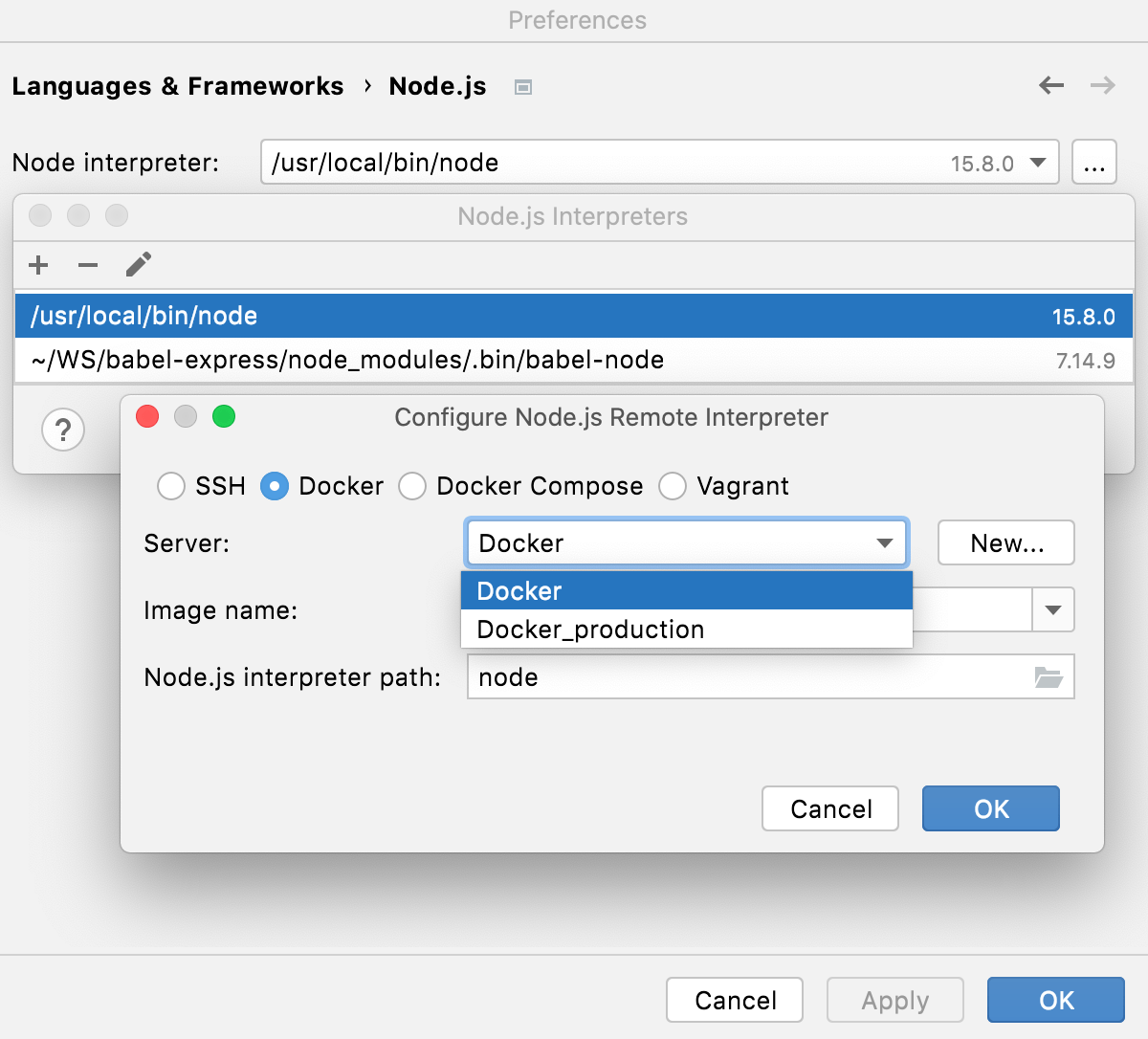Image resolution: width=1148 pixels, height=1039 pixels.
Task: Select the Docker Compose radio button
Action: (x=412, y=486)
